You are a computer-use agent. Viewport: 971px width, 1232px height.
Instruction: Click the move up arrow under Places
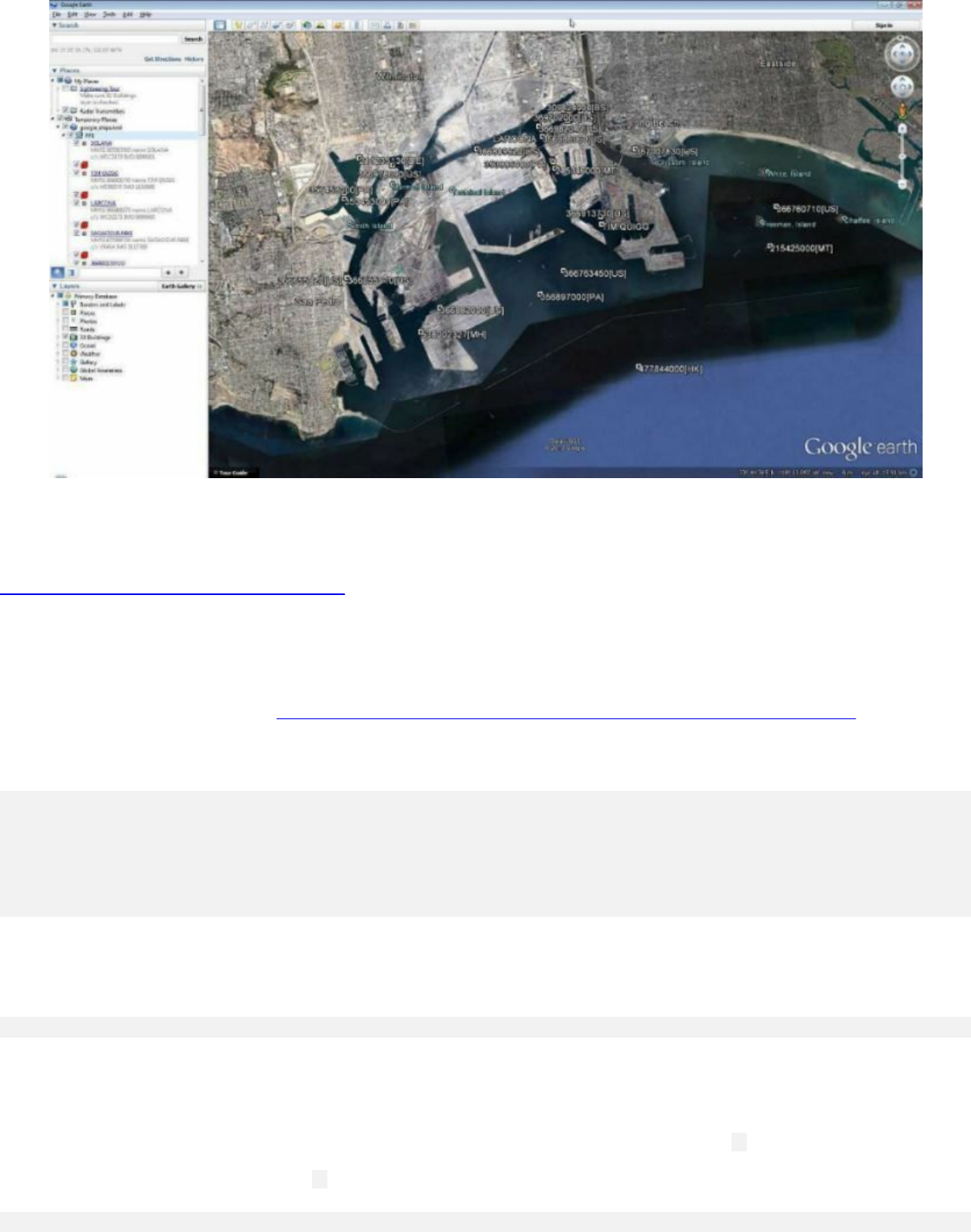[169, 273]
